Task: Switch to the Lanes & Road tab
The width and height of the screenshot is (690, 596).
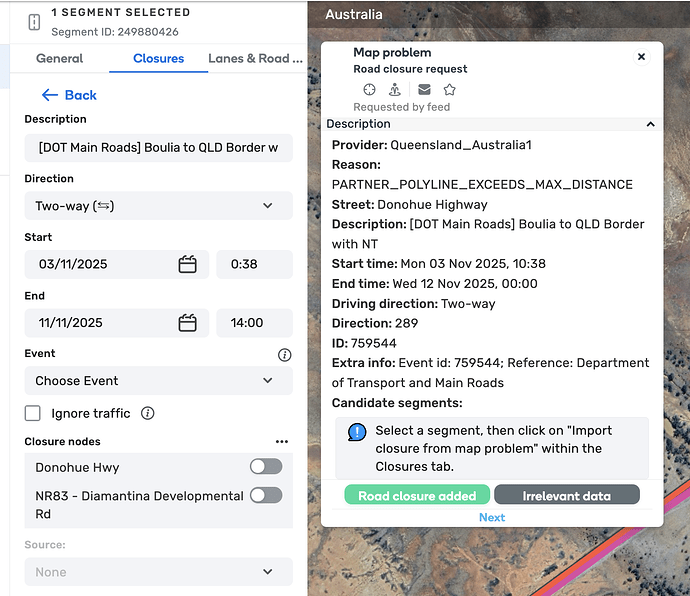Action: coord(255,59)
